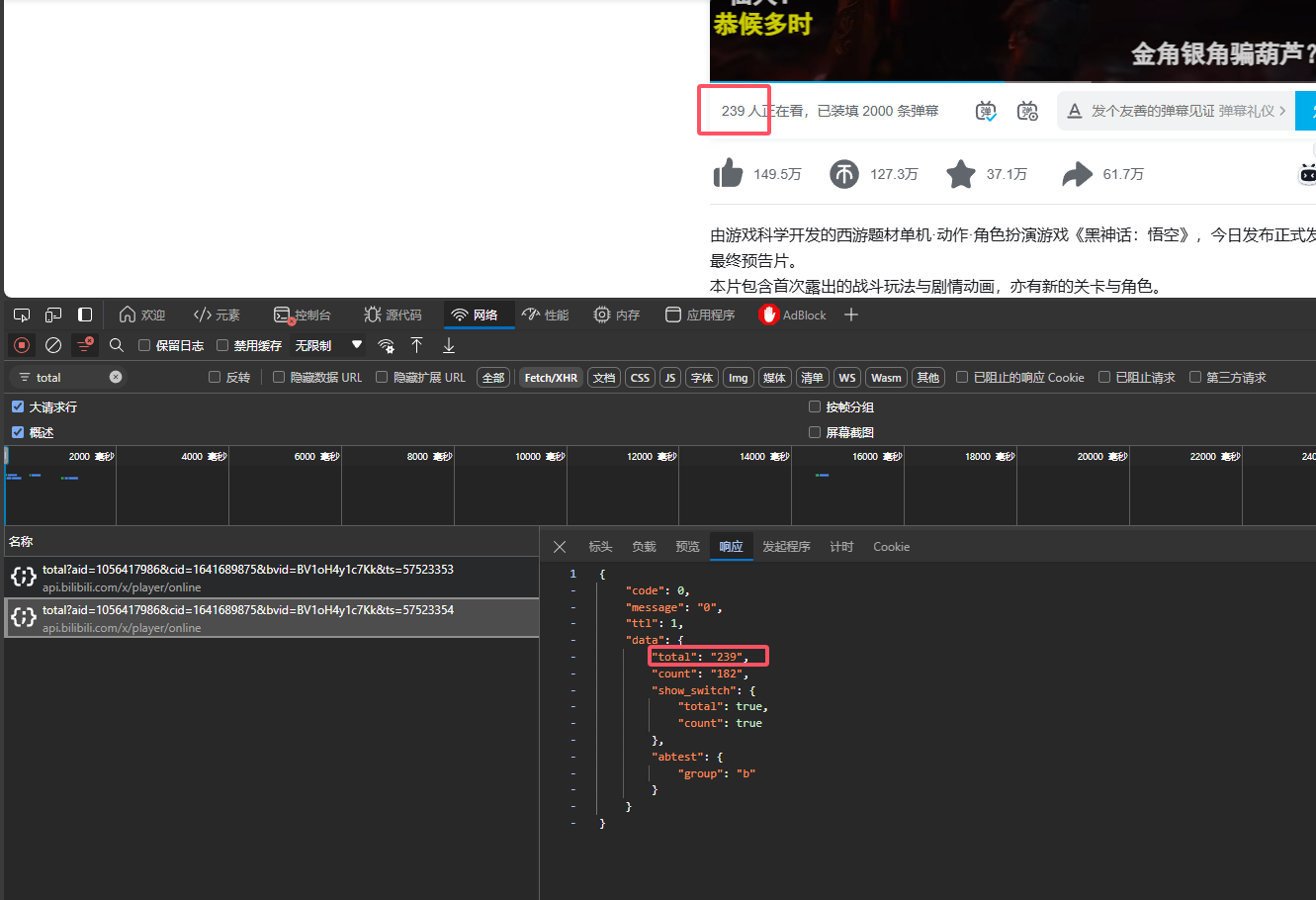Like the video with thumbs-up icon

pos(729,174)
